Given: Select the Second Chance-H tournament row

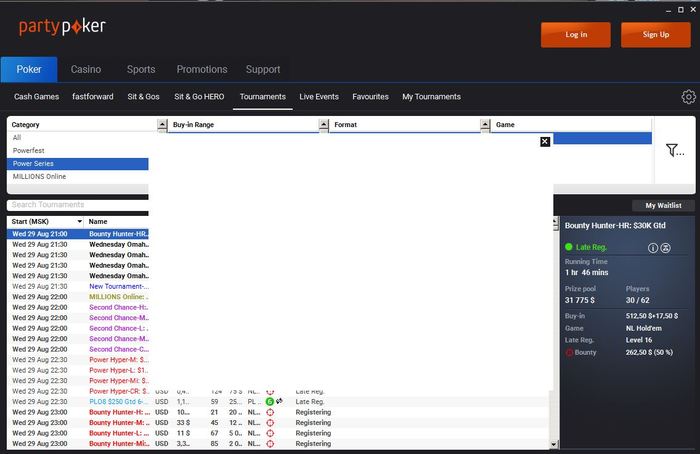Looking at the screenshot, I should pyautogui.click(x=78, y=307).
